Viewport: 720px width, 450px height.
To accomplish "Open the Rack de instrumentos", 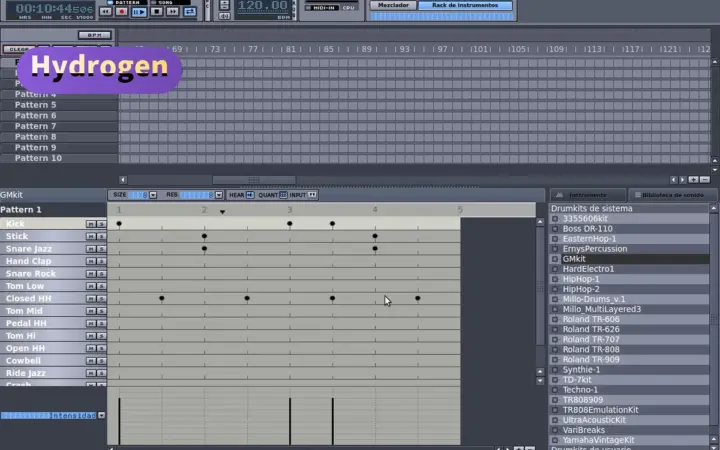I will point(465,5).
